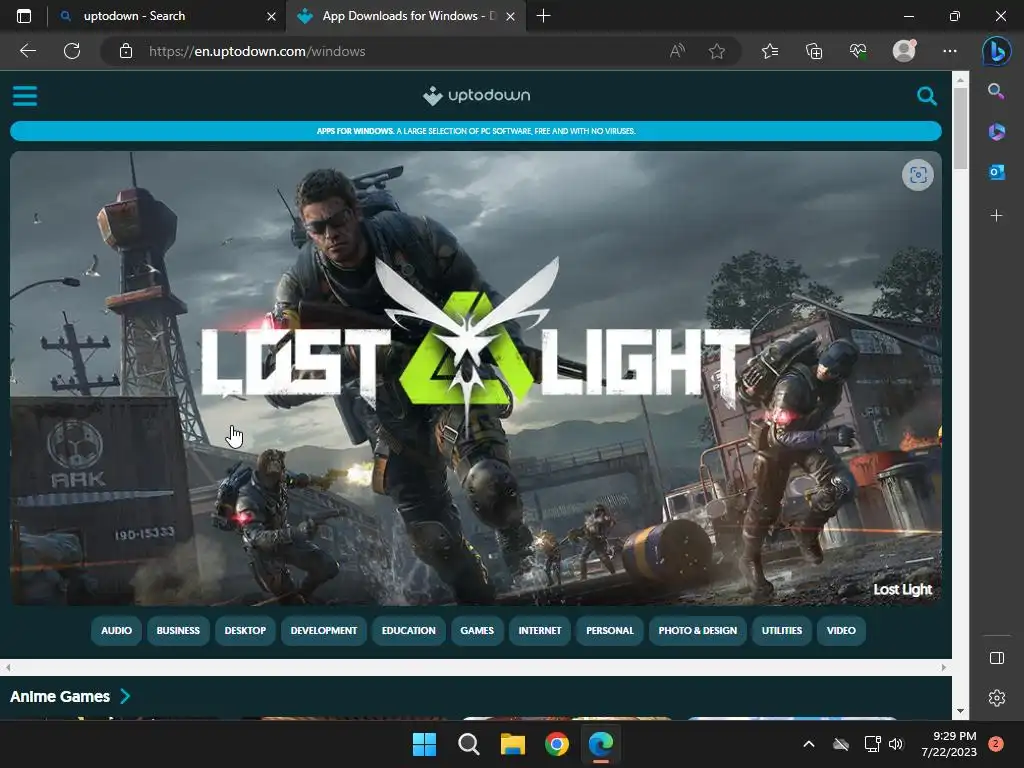The width and height of the screenshot is (1024, 768).
Task: Open the clock and date panel
Action: click(x=949, y=744)
